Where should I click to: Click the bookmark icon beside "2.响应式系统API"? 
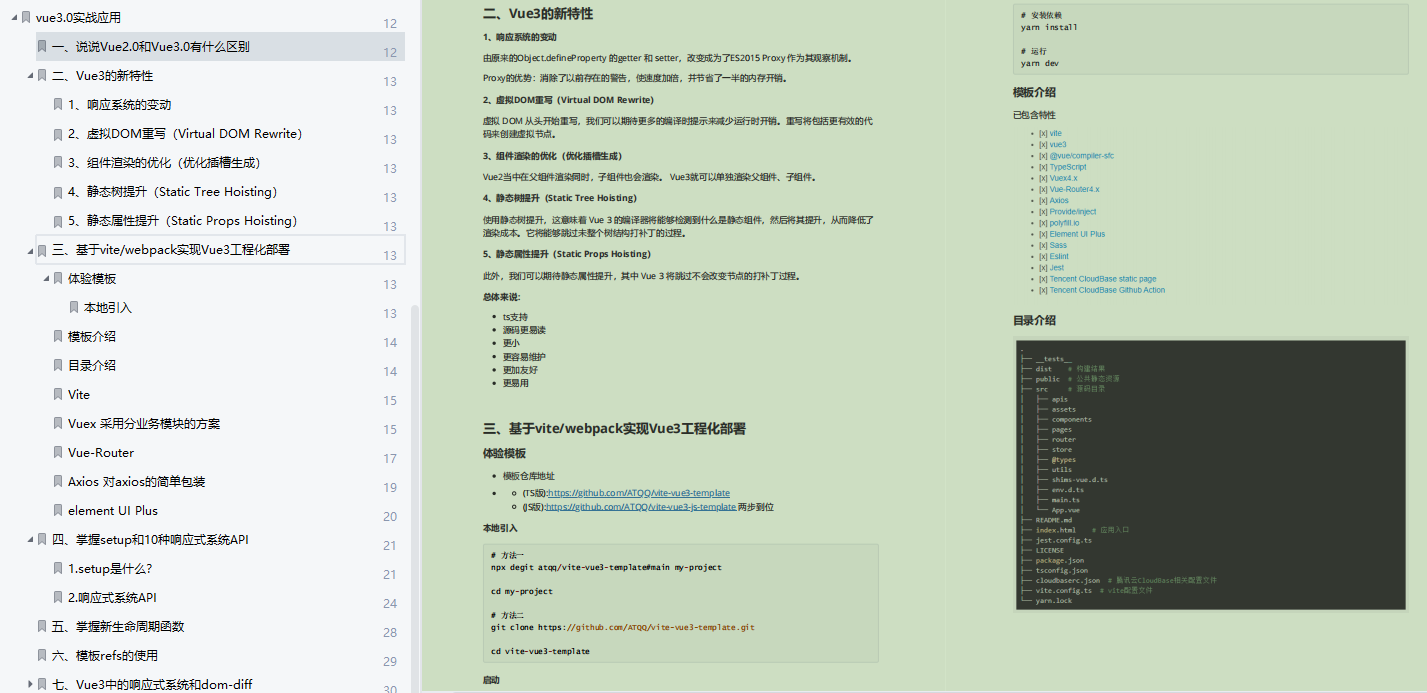(x=57, y=597)
